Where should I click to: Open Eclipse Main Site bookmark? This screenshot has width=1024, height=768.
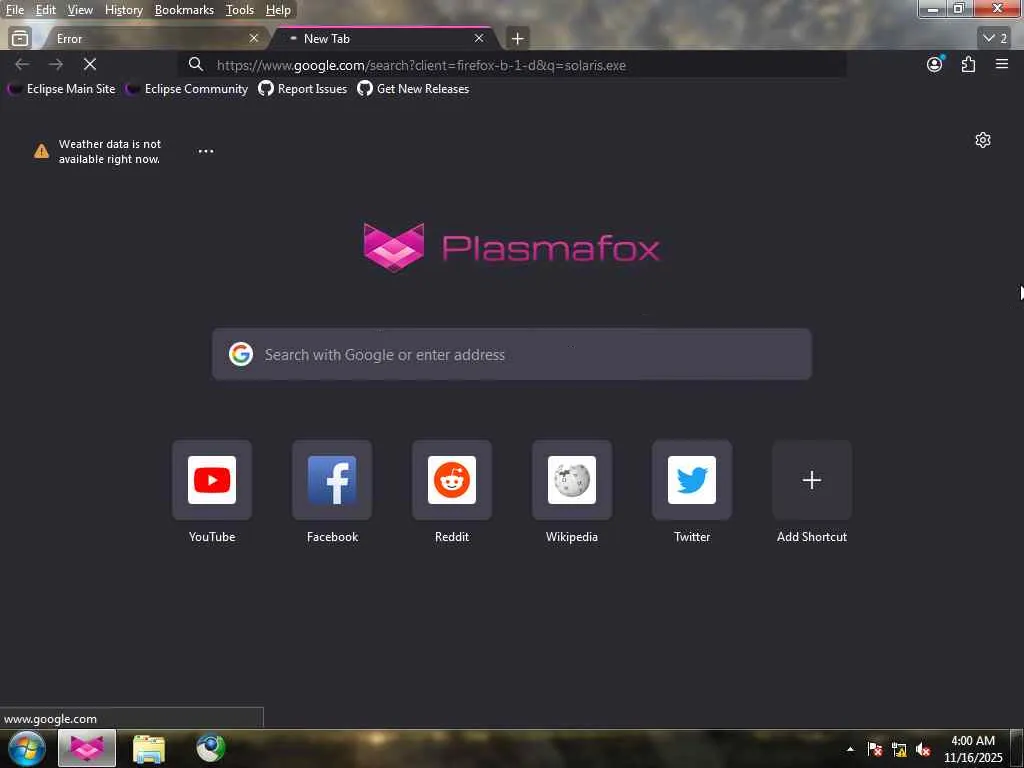[x=61, y=89]
